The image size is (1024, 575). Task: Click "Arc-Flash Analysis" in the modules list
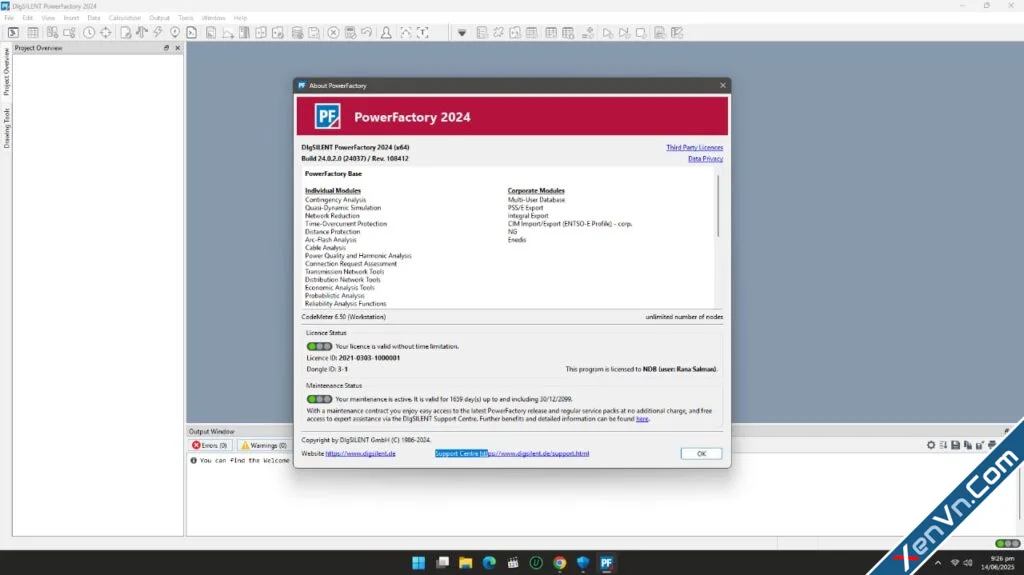tap(330, 240)
